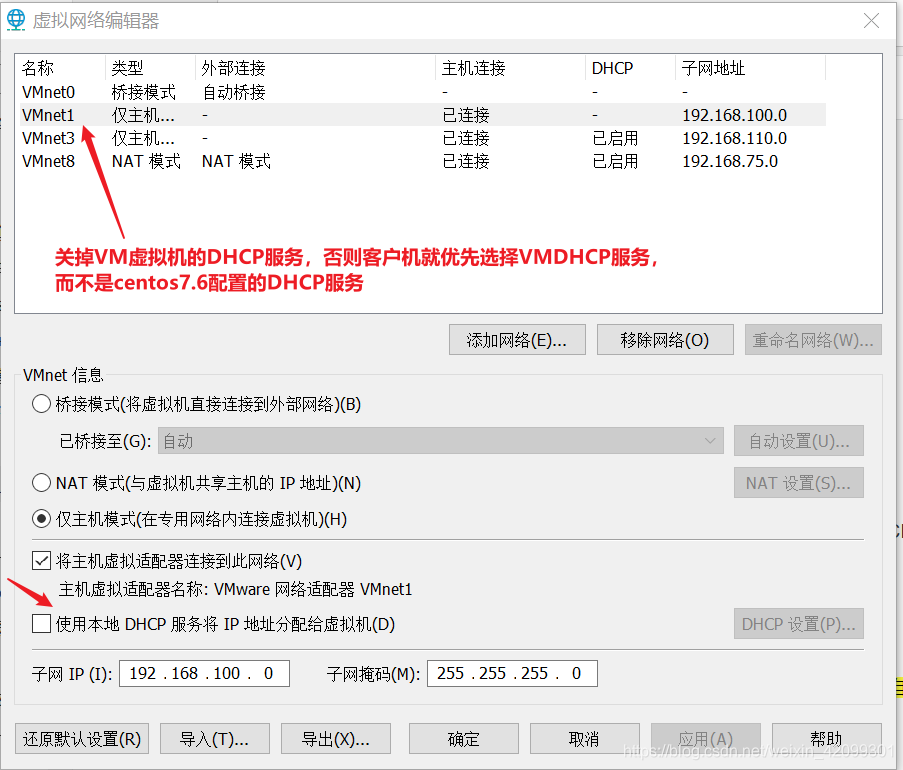Click the DHCP column header
903x770 pixels.
tap(631, 68)
